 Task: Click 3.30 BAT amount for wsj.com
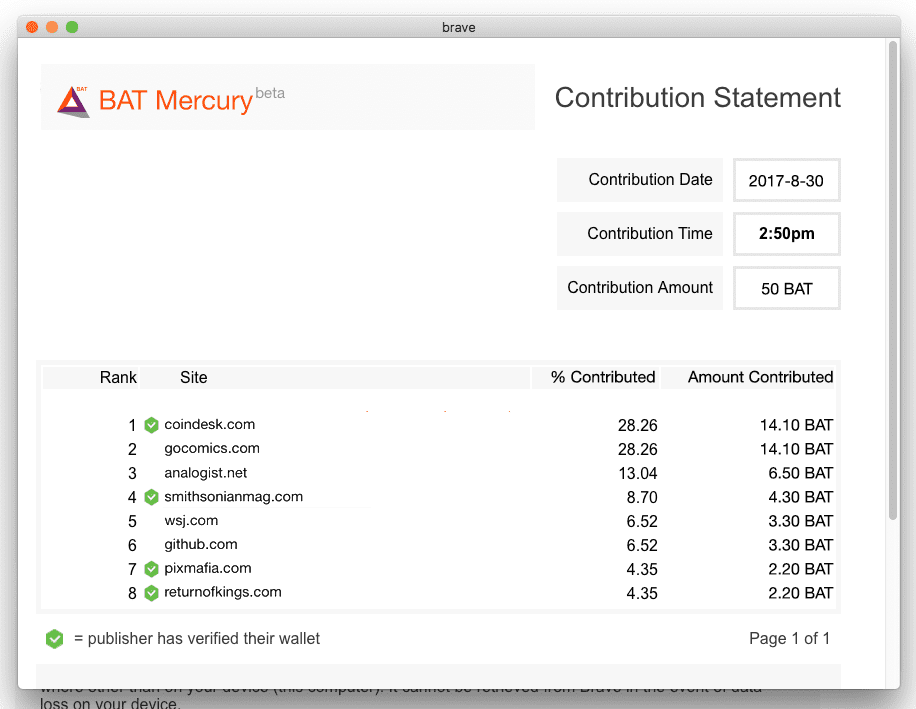(x=800, y=521)
